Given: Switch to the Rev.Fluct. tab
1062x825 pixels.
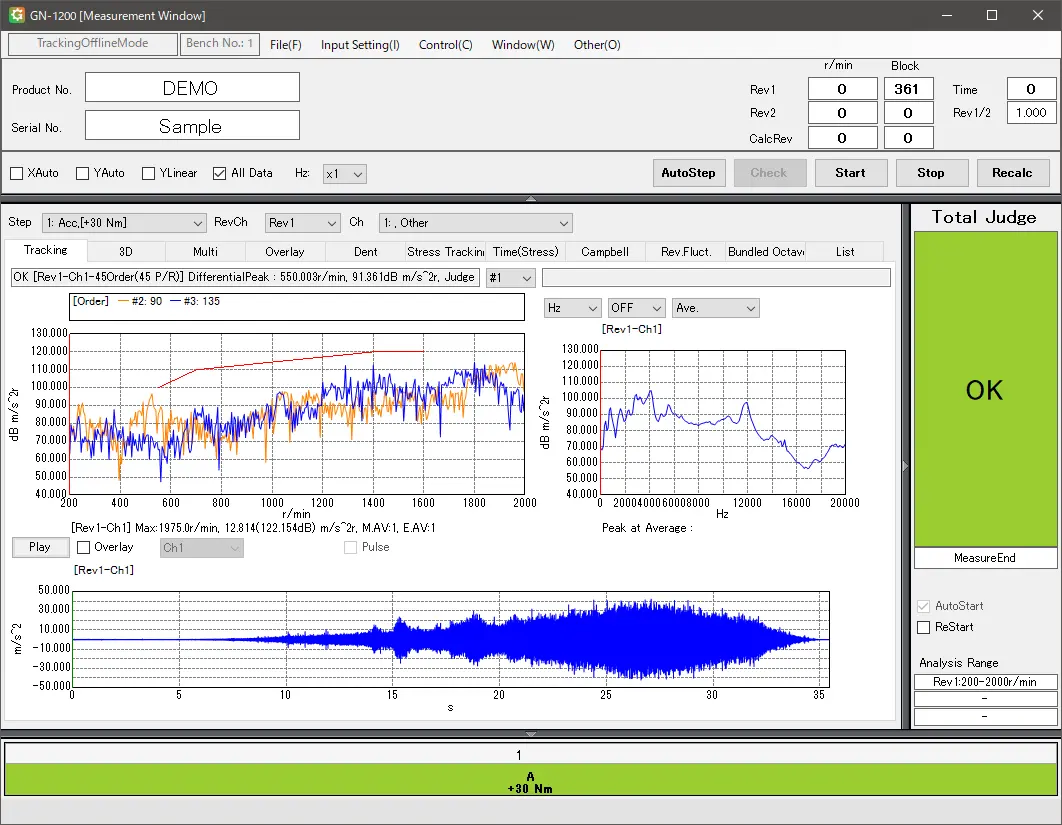Looking at the screenshot, I should [685, 251].
